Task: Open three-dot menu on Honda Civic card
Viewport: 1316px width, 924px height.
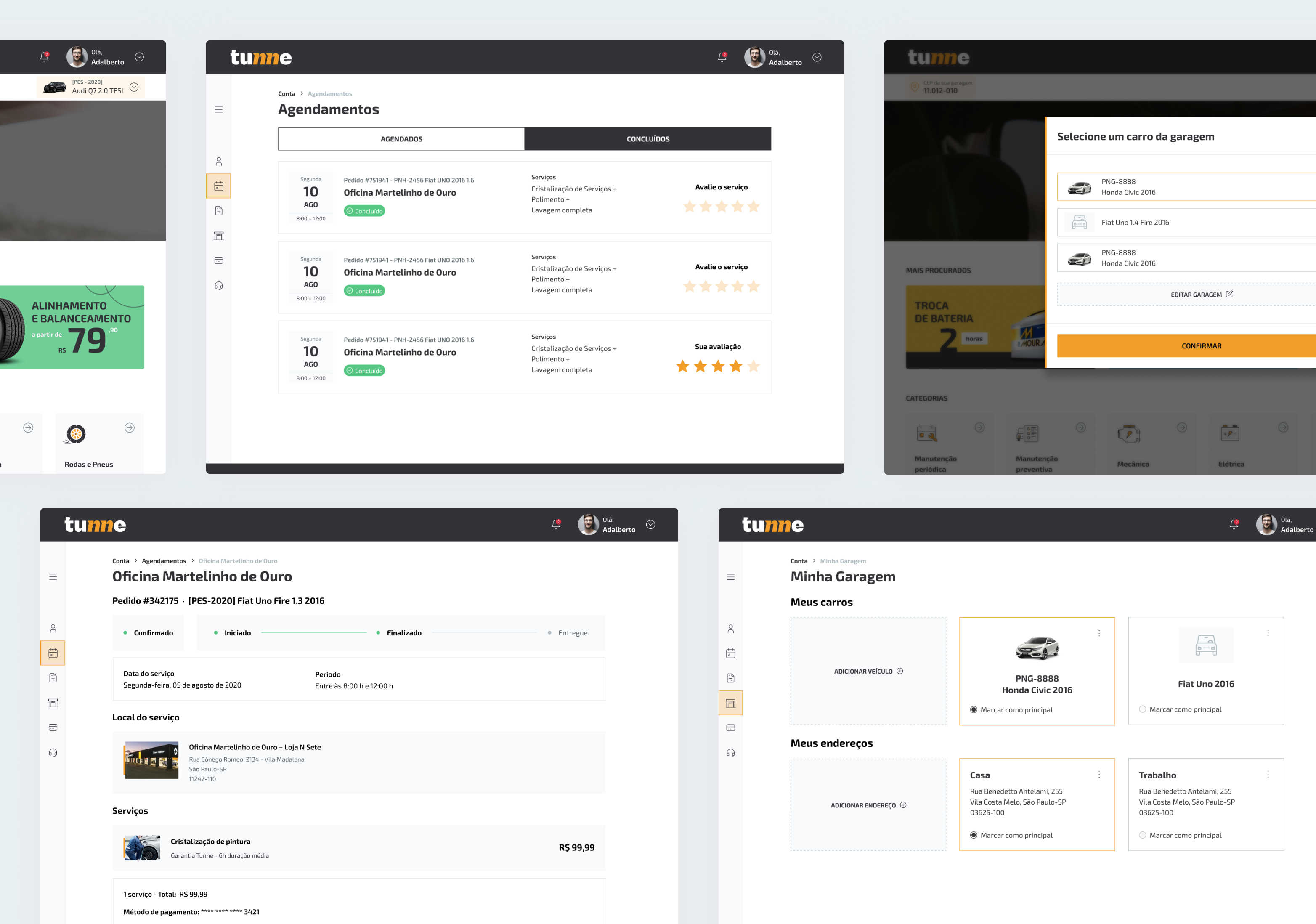Action: click(1099, 633)
